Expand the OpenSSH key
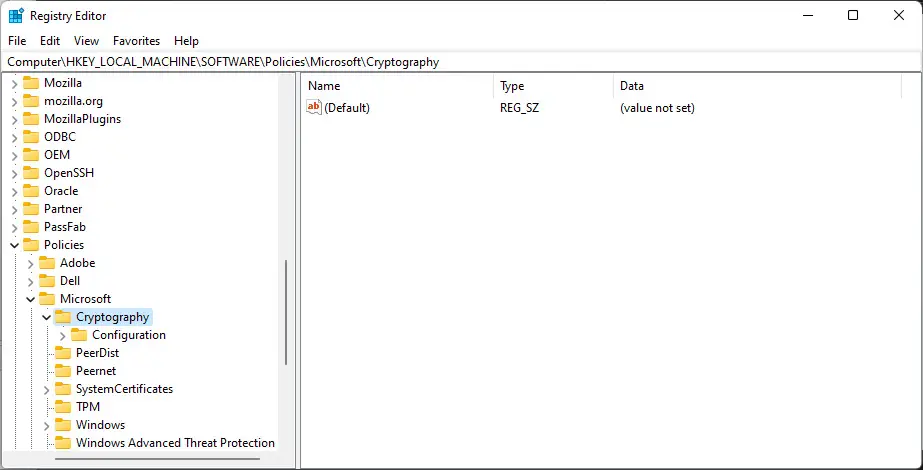 (x=15, y=174)
